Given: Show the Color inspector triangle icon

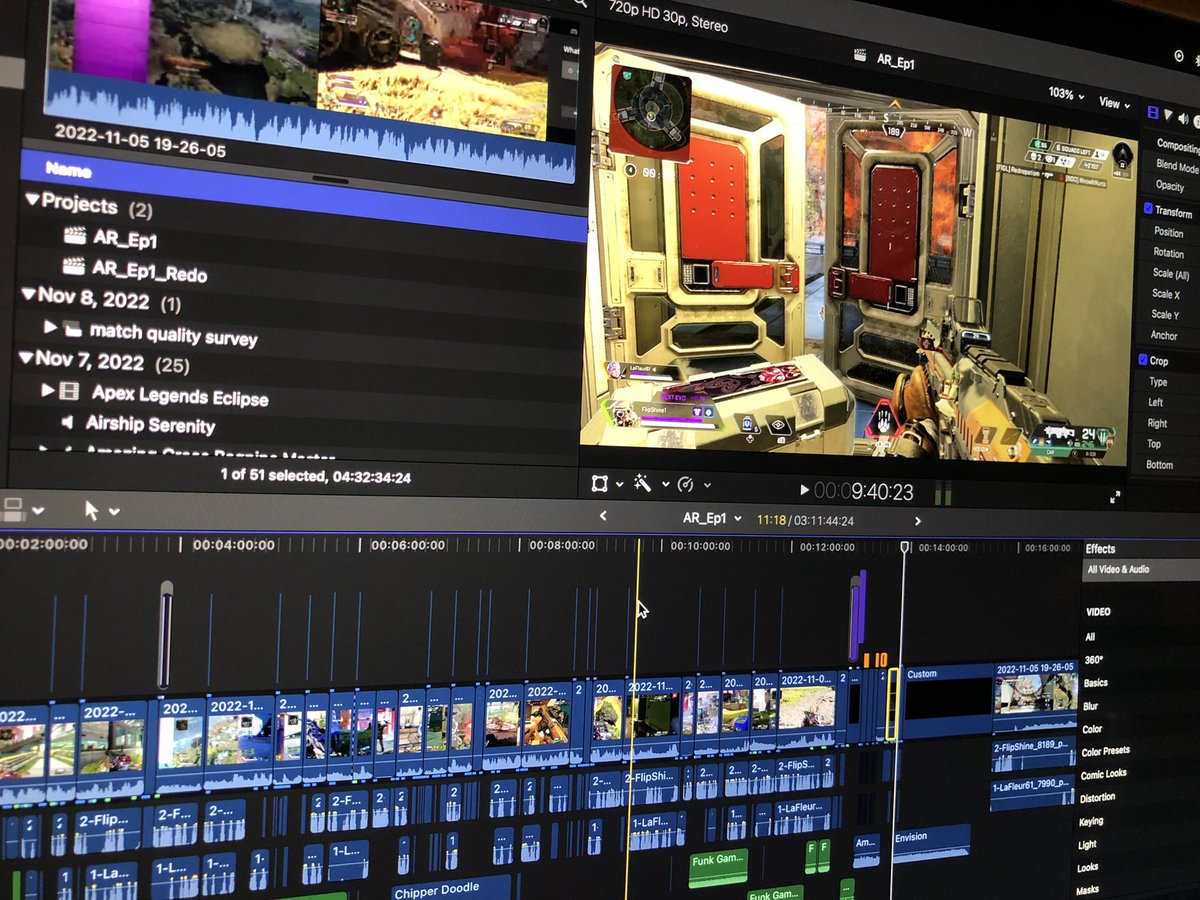Looking at the screenshot, I should click(x=1167, y=114).
